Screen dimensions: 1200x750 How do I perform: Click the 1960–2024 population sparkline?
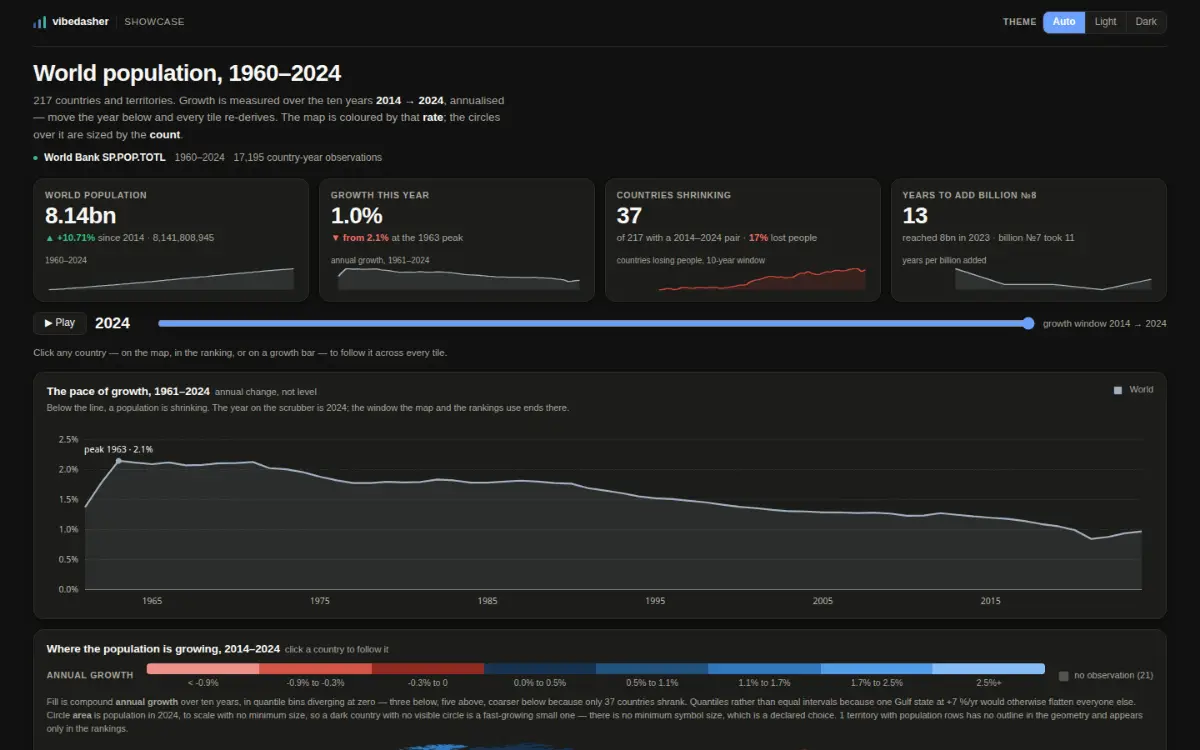[171, 279]
